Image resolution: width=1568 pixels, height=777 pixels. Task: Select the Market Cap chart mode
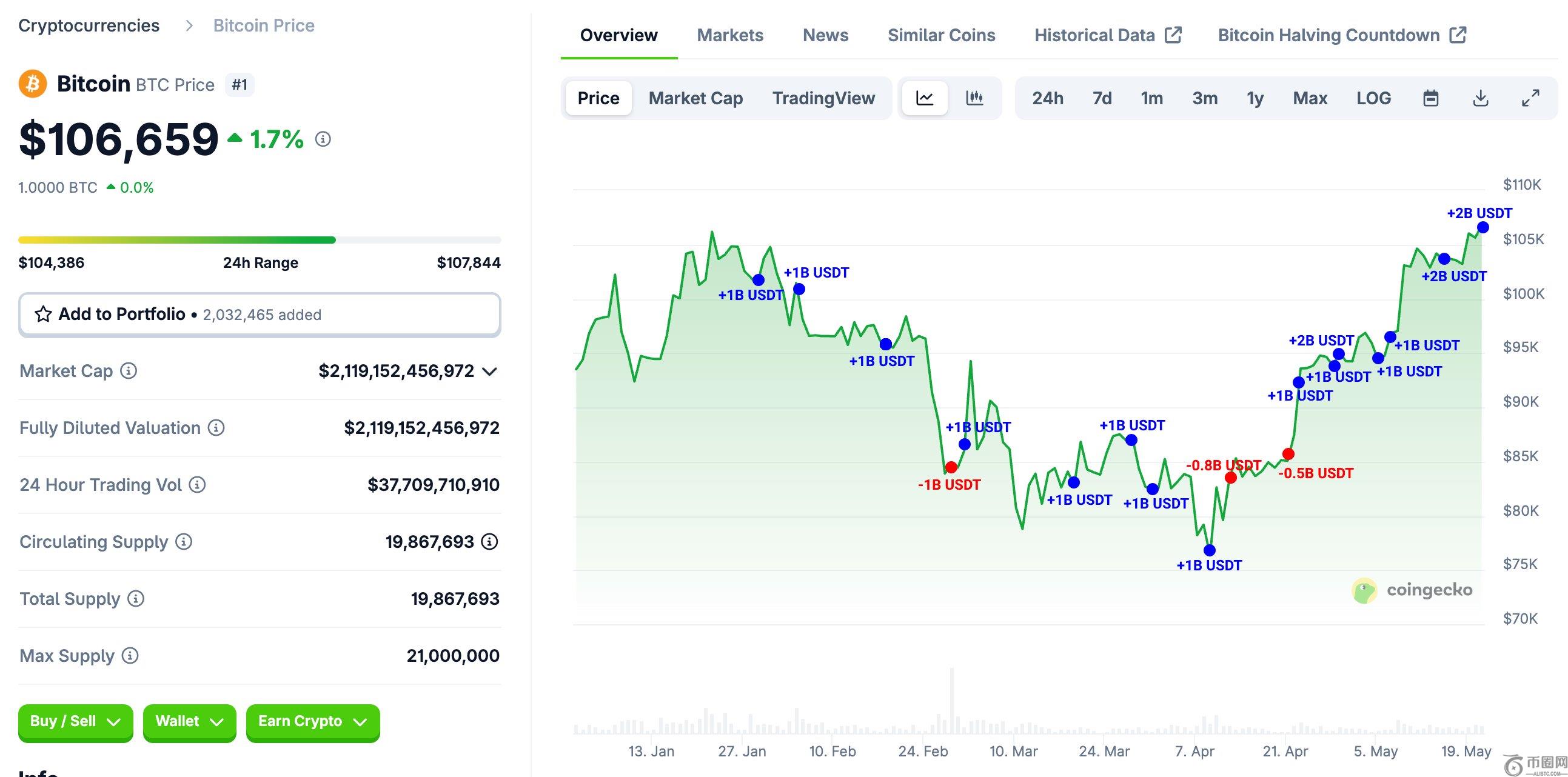click(x=695, y=98)
